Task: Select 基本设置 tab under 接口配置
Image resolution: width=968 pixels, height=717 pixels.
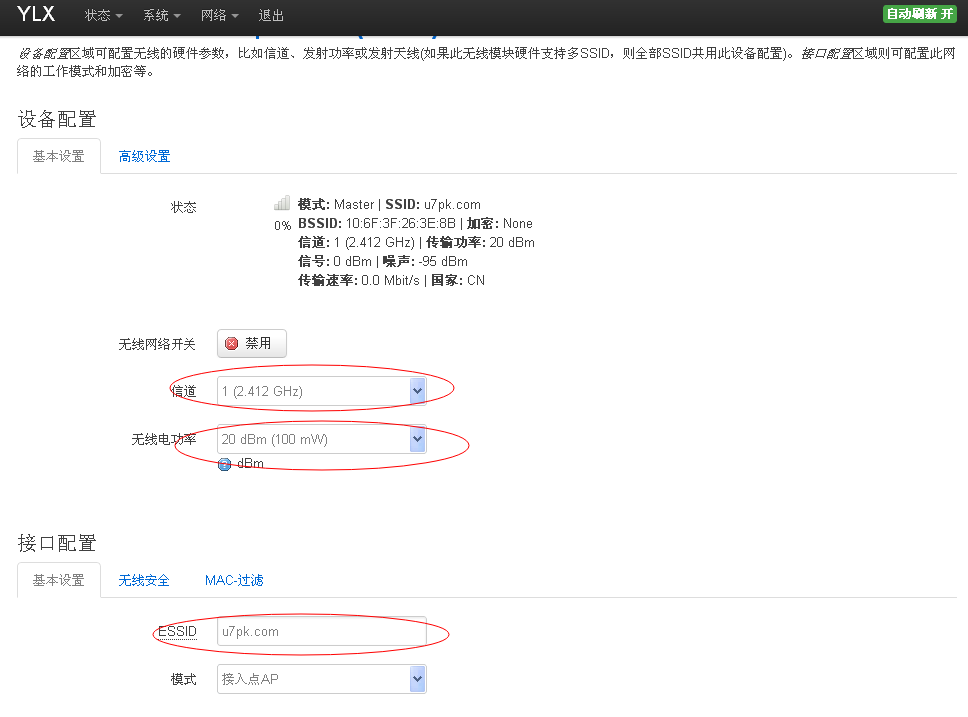Action: coord(59,581)
